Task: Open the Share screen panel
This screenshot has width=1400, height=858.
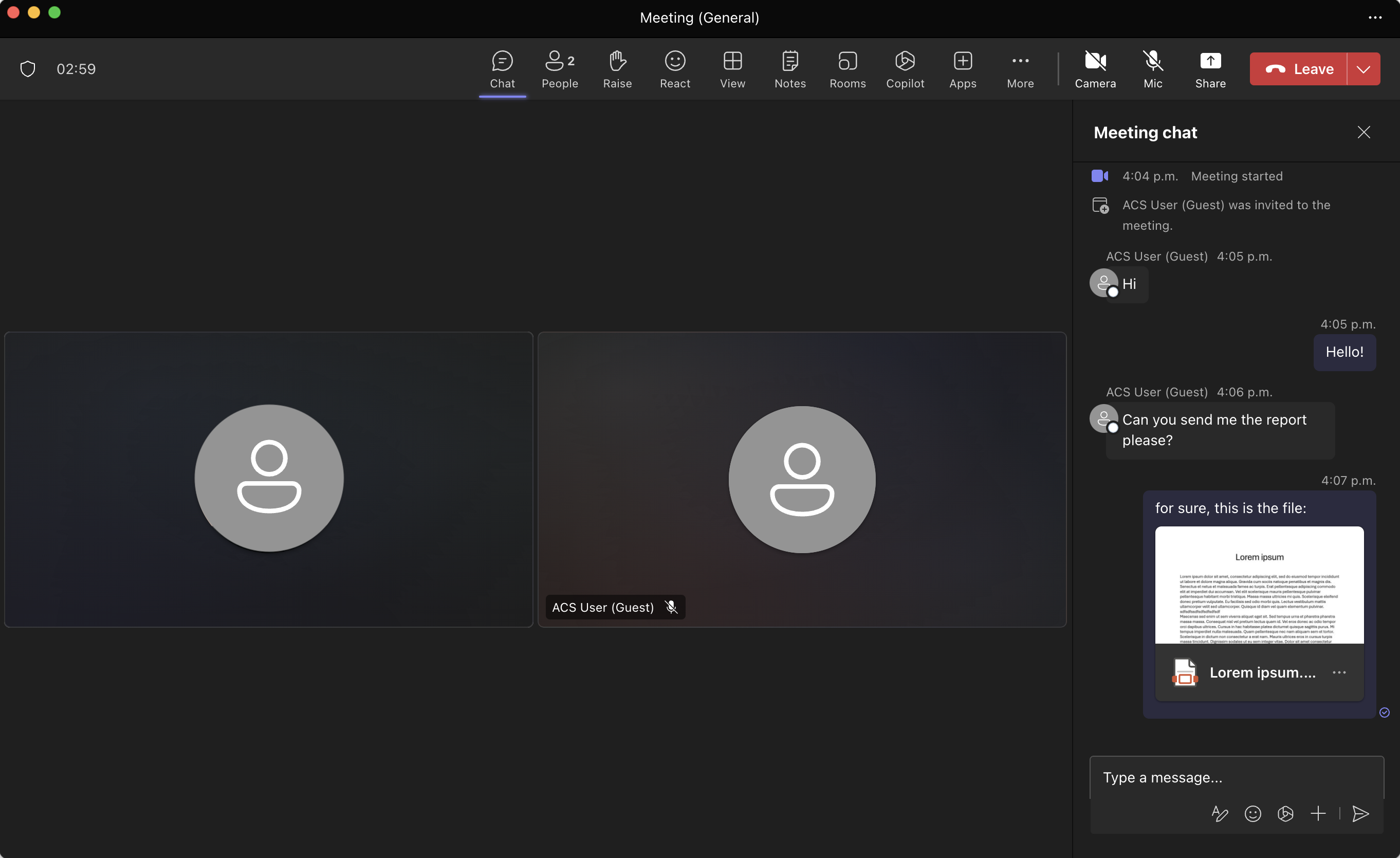Action: coord(1210,68)
